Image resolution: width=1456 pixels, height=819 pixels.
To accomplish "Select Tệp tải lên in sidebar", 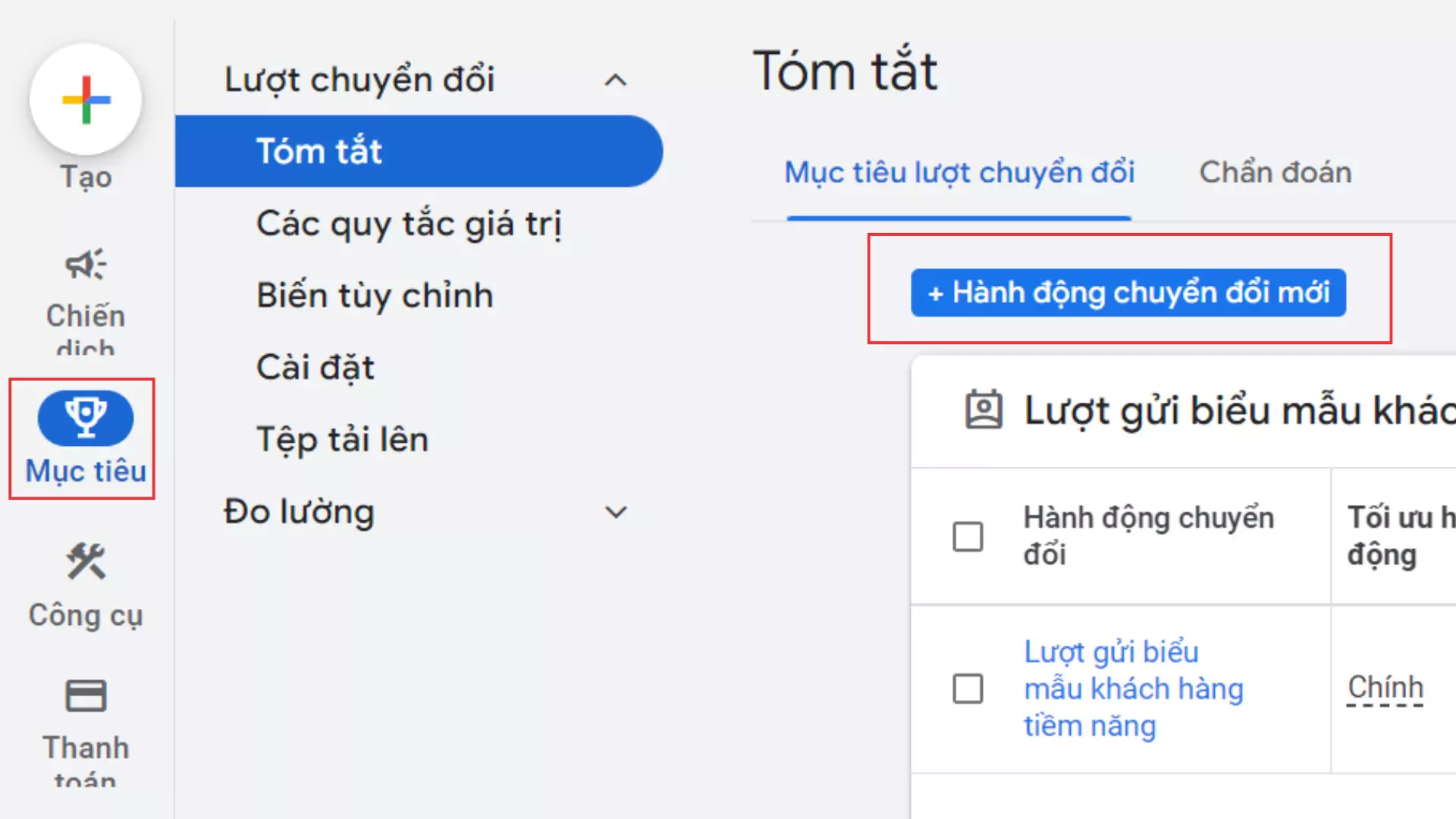I will (x=343, y=440).
